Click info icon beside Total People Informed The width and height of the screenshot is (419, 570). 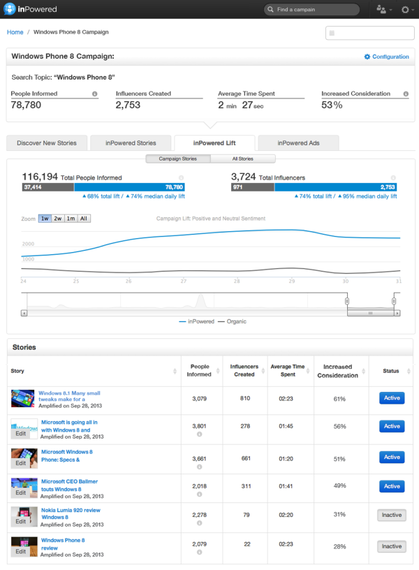point(181,178)
